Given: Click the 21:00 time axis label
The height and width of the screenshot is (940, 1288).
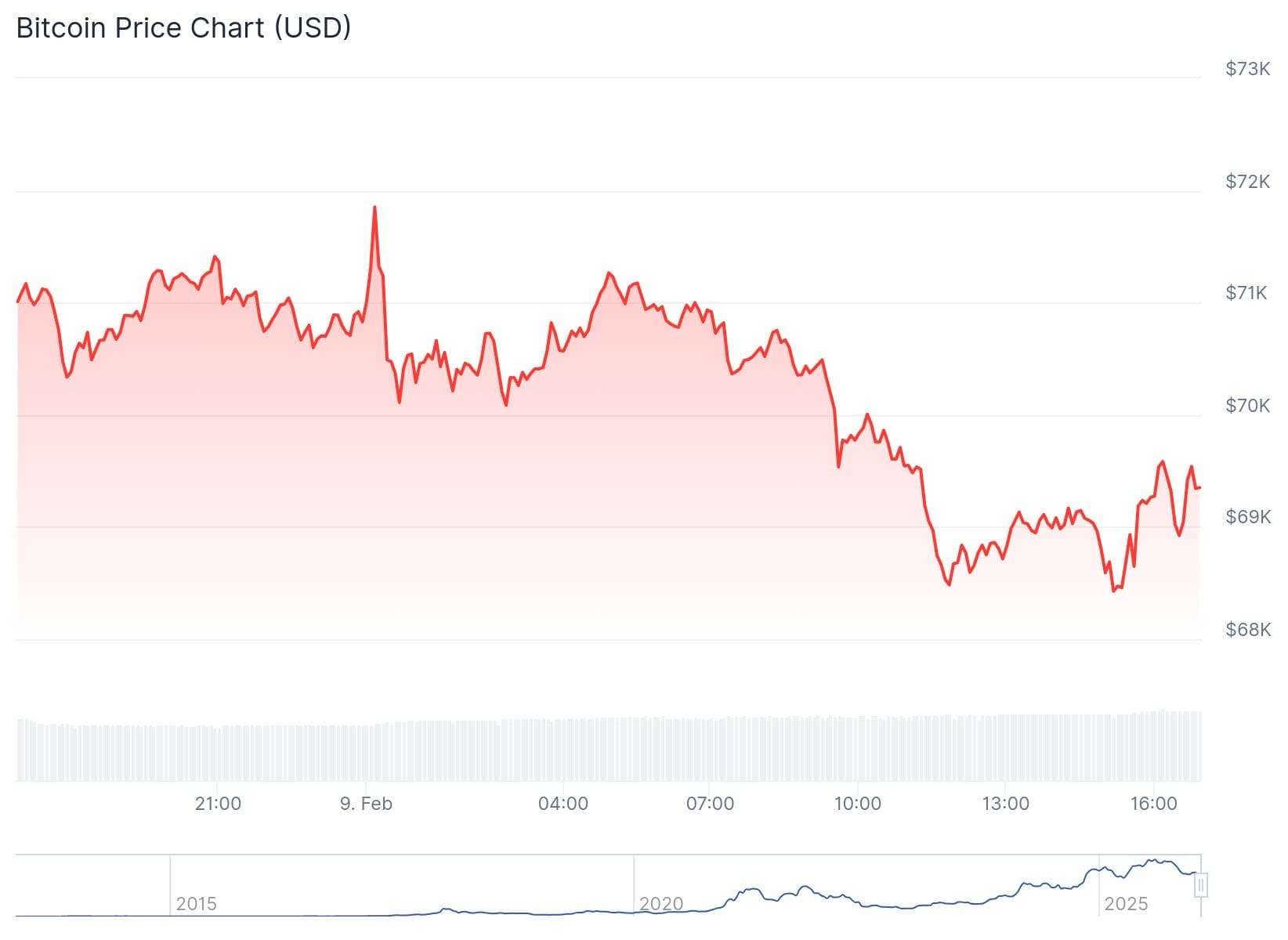Looking at the screenshot, I should [x=218, y=804].
